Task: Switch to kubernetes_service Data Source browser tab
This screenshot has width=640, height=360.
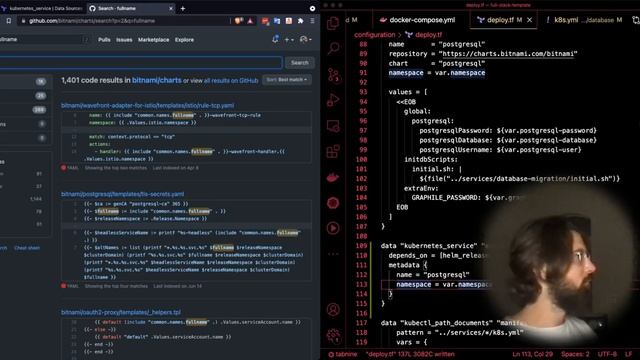Action: tap(42, 8)
